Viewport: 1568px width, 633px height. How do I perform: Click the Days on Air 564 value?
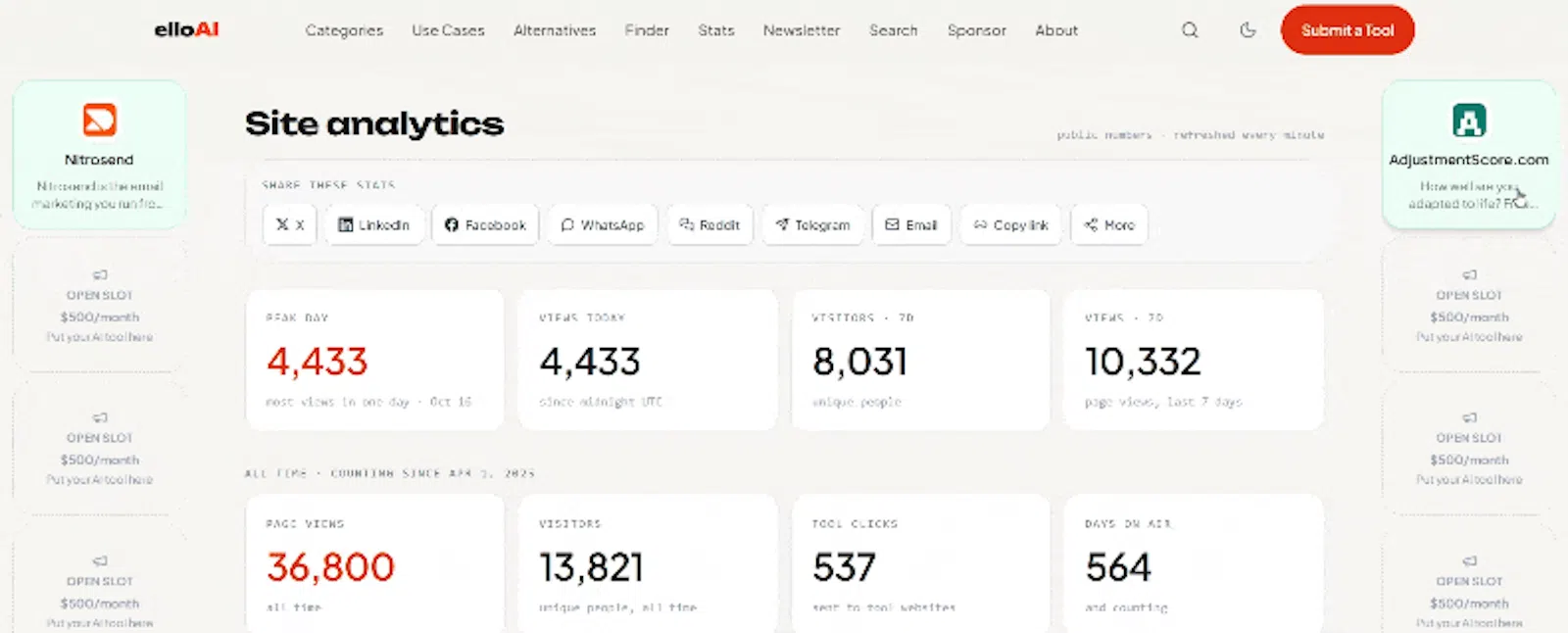1118,567
